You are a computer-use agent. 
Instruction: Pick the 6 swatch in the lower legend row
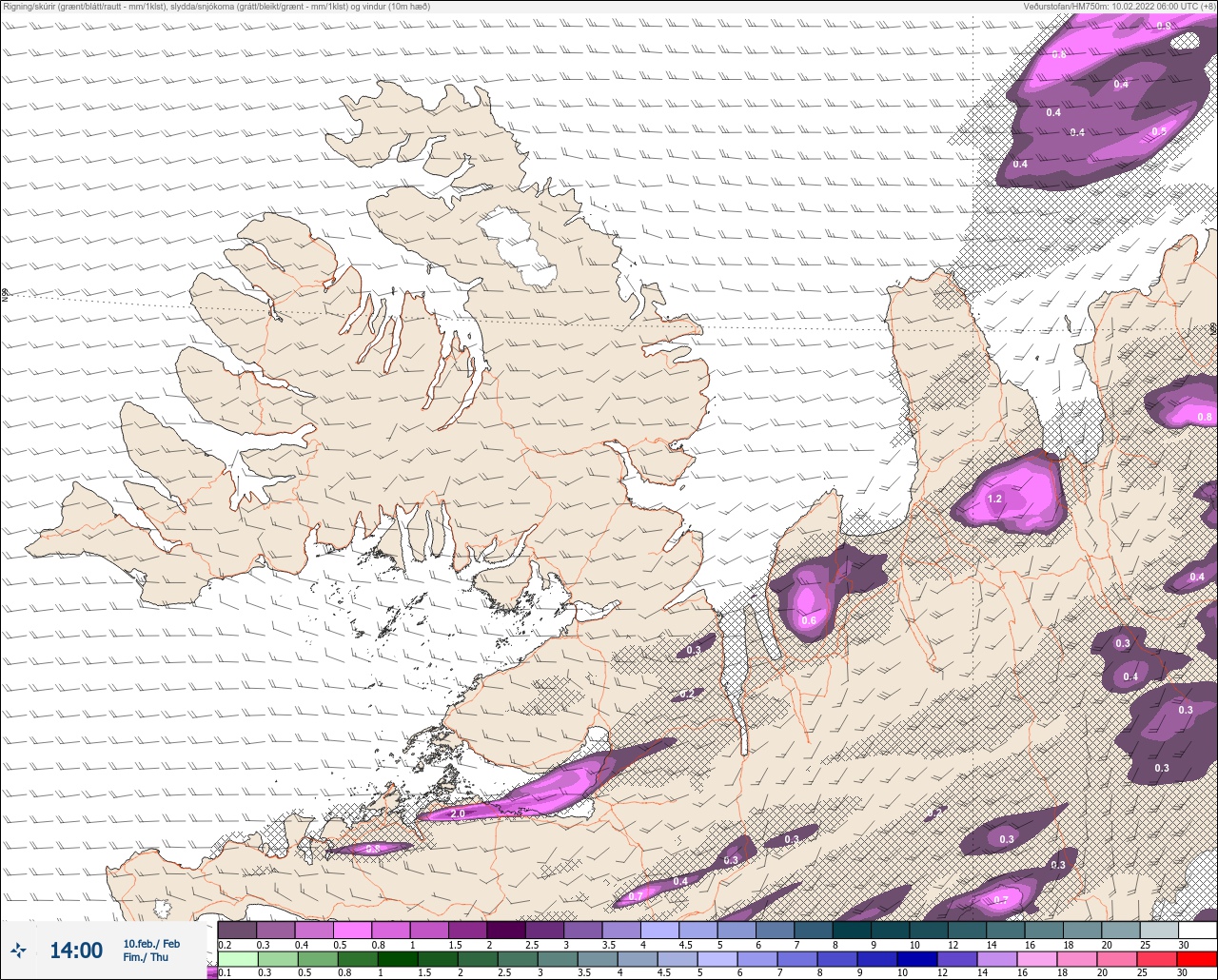[x=756, y=959]
